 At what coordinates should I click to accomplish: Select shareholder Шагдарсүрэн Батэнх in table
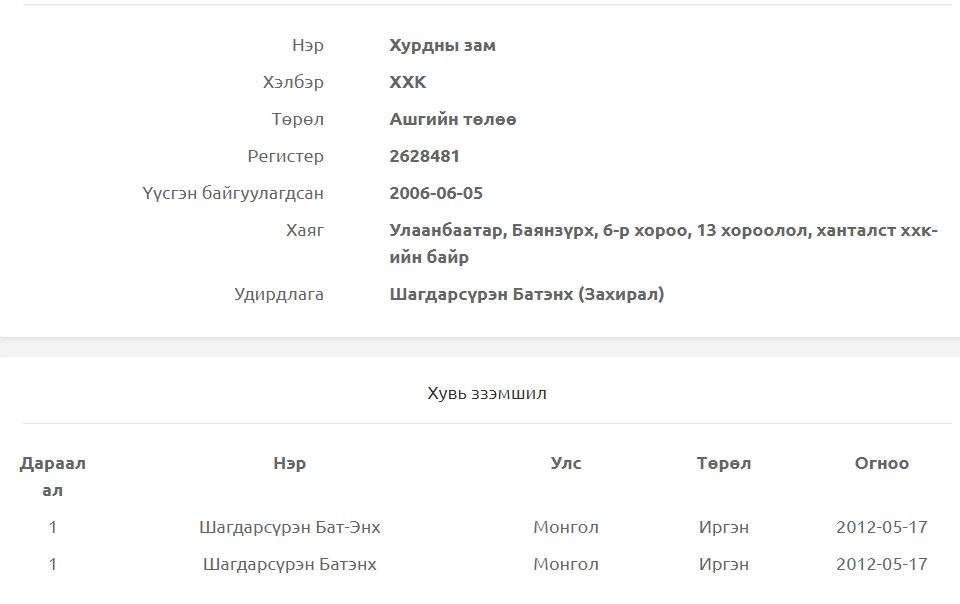click(x=289, y=564)
